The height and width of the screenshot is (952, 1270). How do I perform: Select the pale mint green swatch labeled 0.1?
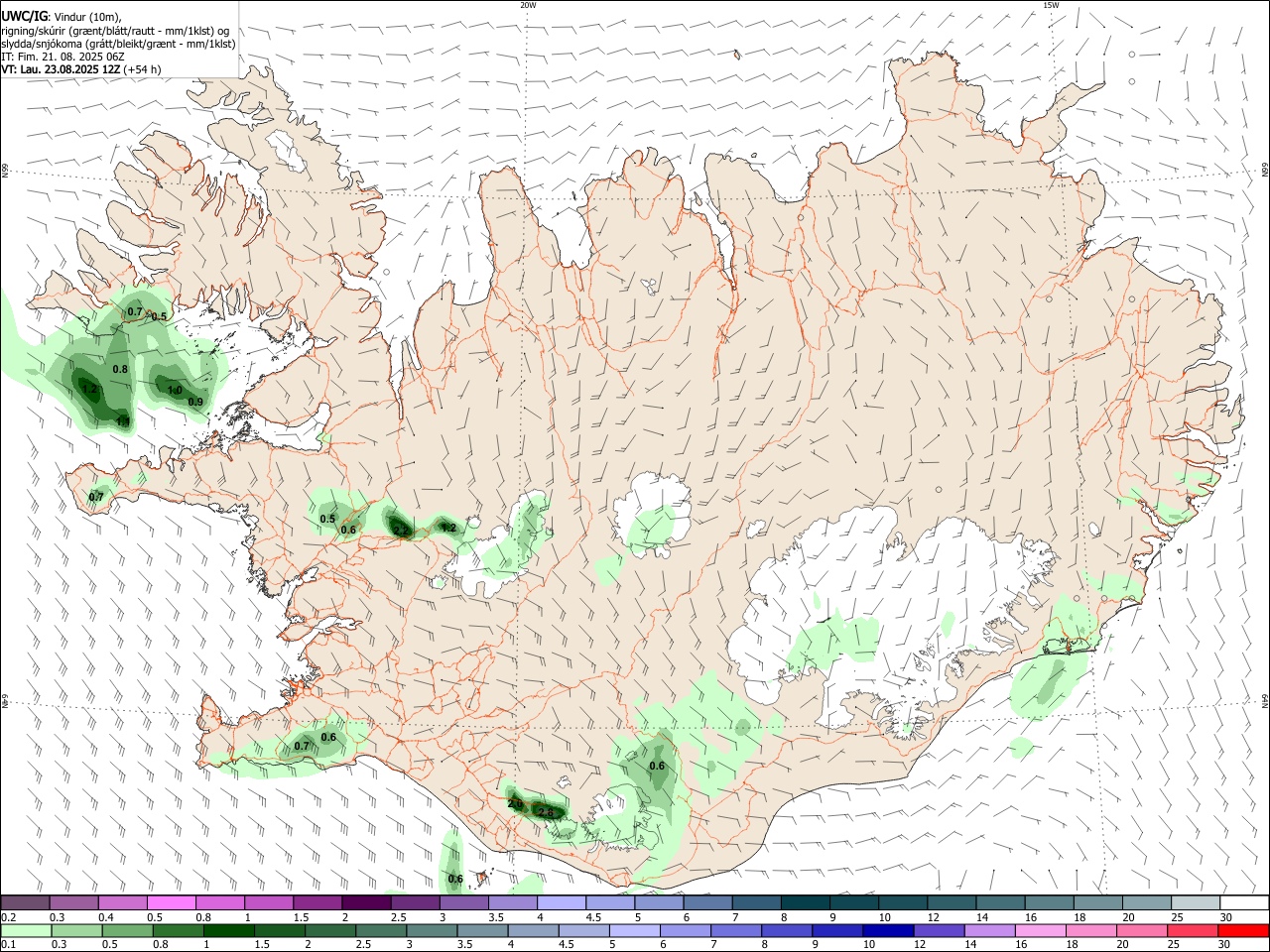(26, 931)
